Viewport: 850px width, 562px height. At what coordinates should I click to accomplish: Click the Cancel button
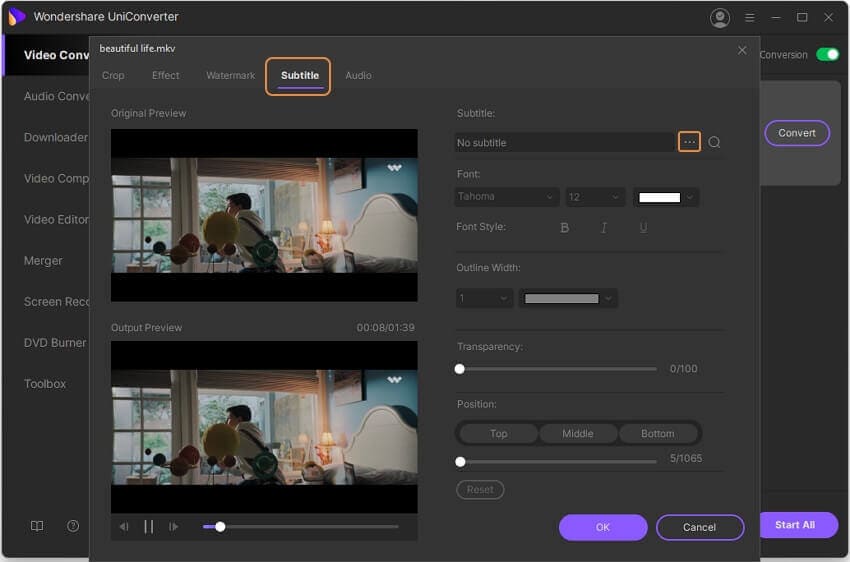[699, 527]
